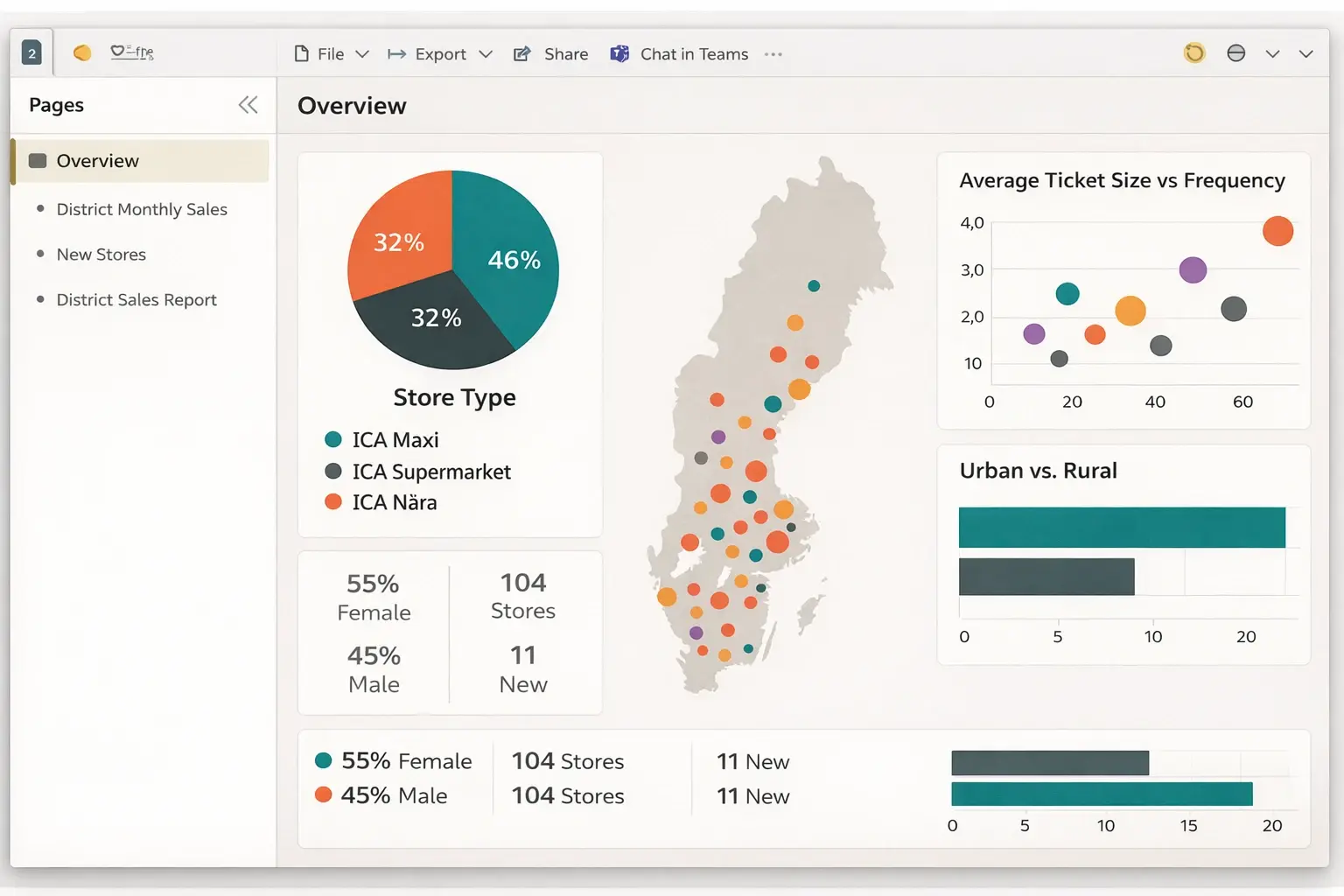
Task: Select the Overview page icon in the sidebar
Action: (38, 161)
